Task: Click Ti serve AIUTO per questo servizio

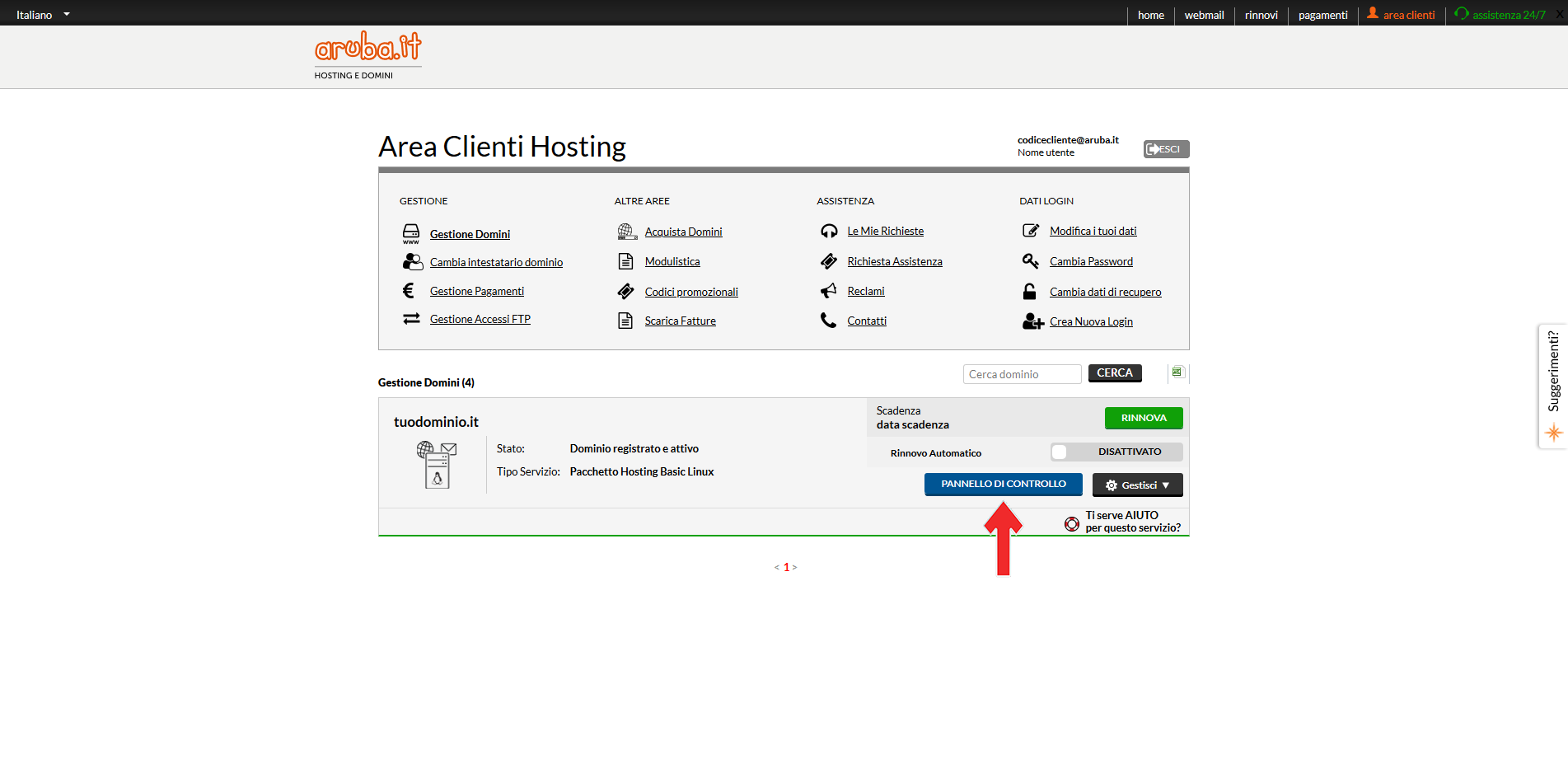Action: point(1133,522)
